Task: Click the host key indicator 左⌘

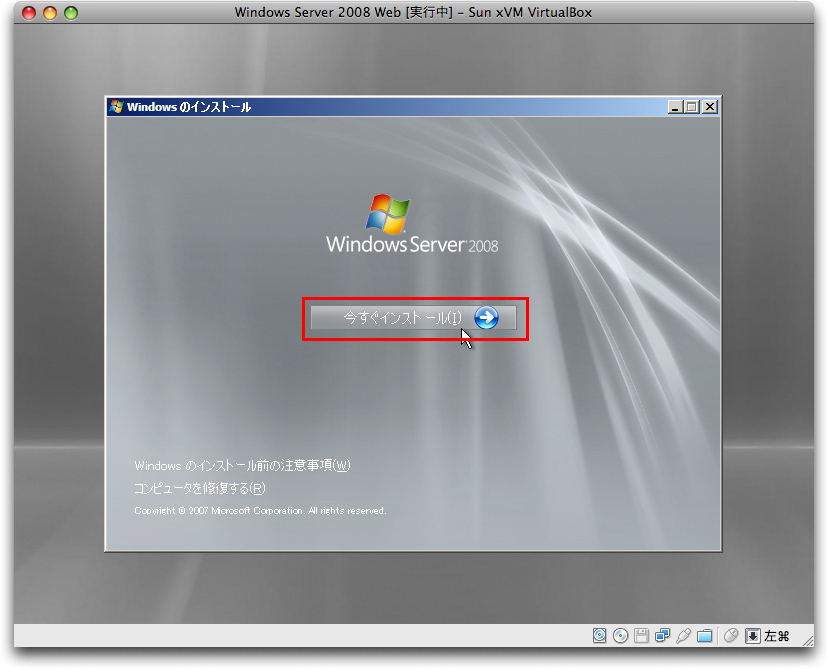Action: point(777,636)
